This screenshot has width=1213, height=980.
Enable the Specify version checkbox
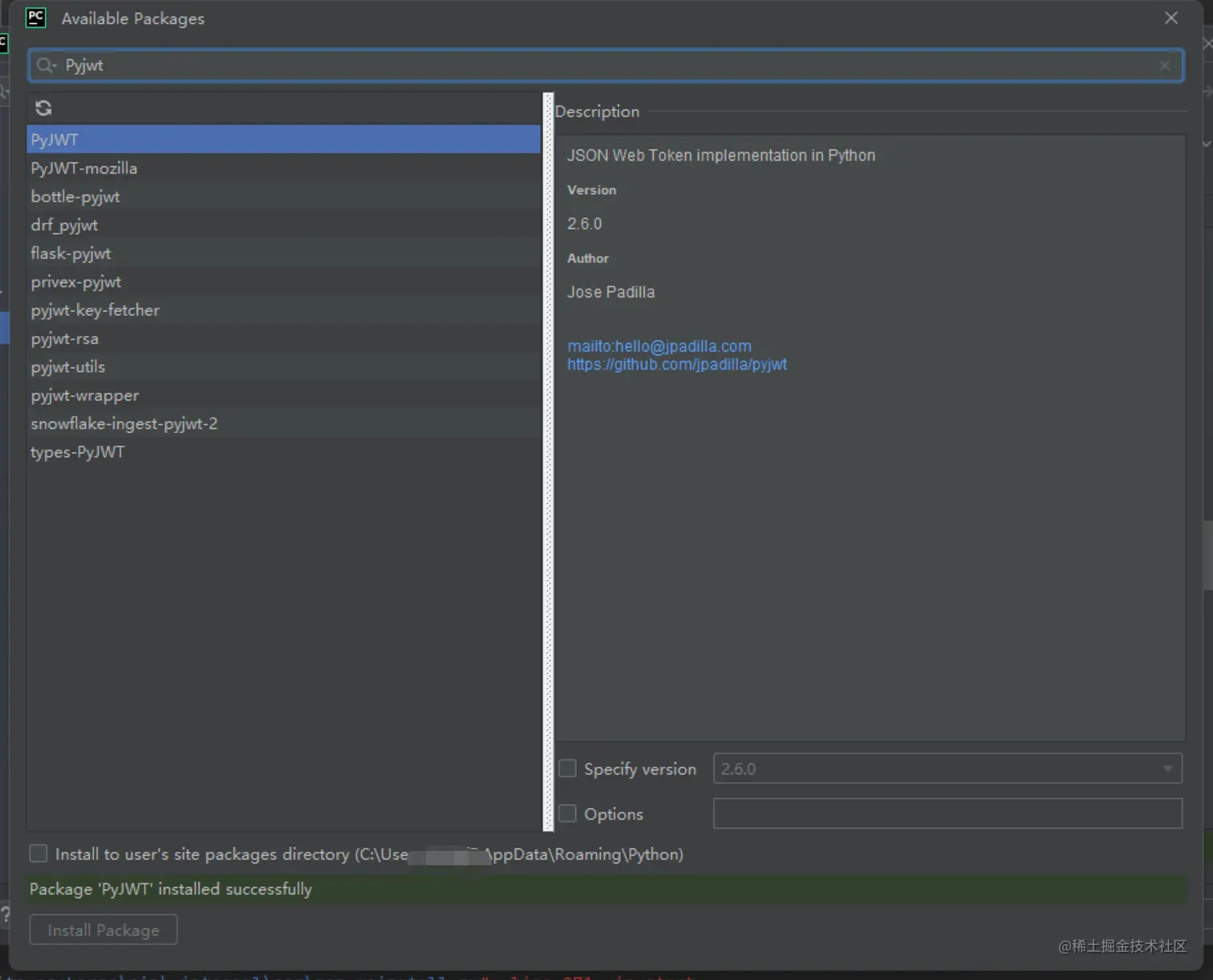coord(567,768)
